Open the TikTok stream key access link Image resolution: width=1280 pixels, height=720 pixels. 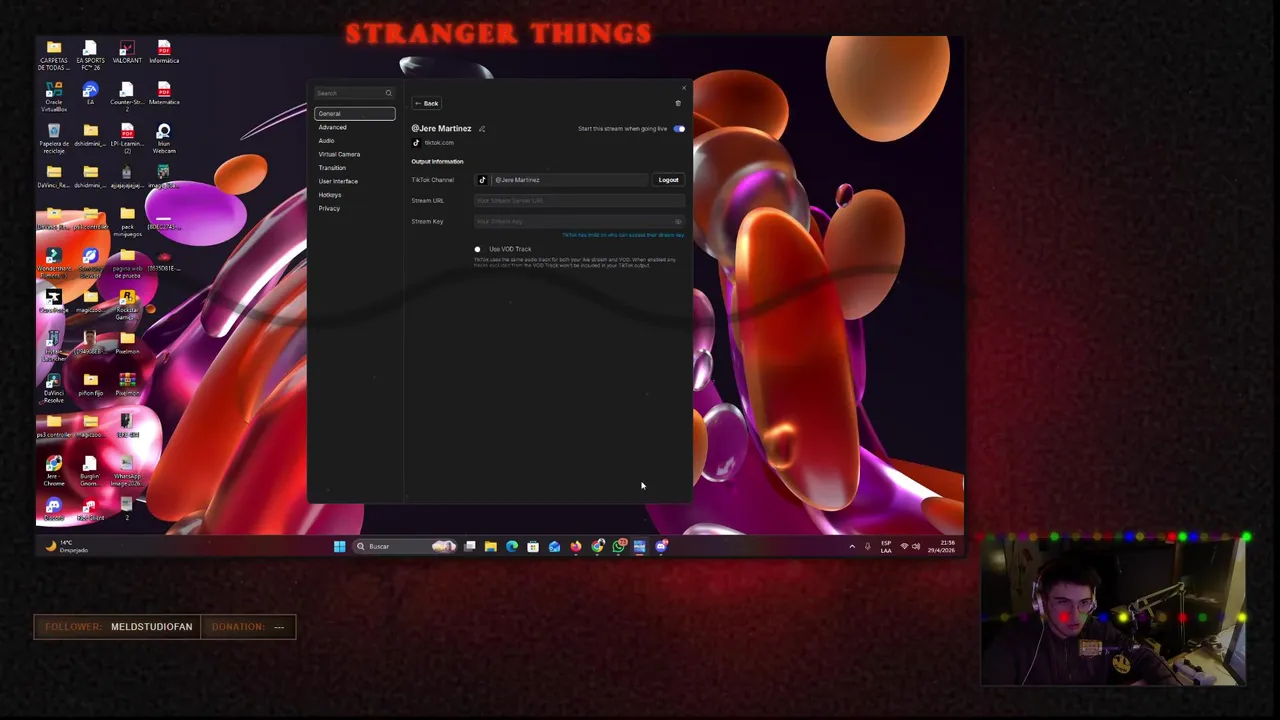tap(623, 235)
